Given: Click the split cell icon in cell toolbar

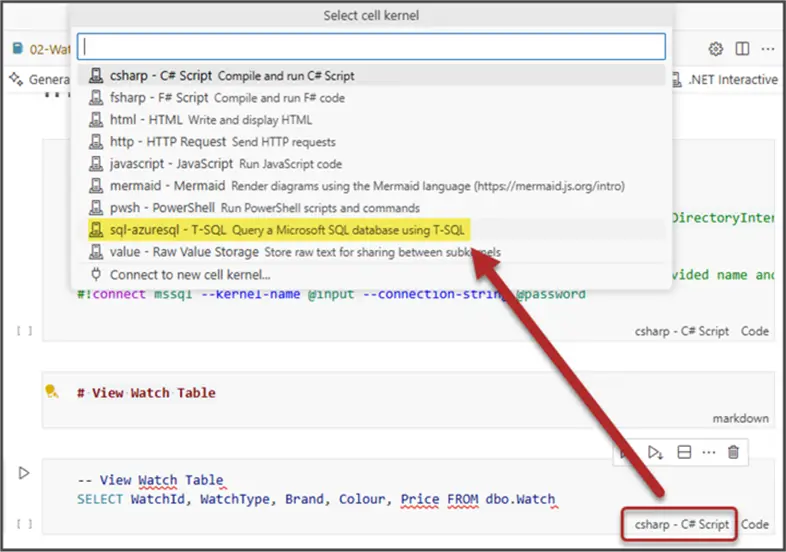Looking at the screenshot, I should [684, 453].
